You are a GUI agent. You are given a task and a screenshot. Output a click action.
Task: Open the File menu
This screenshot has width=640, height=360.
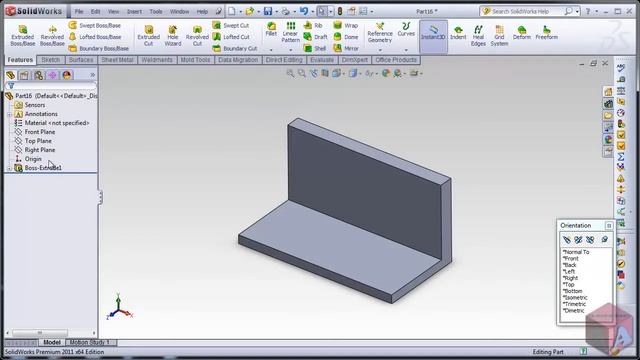click(79, 11)
